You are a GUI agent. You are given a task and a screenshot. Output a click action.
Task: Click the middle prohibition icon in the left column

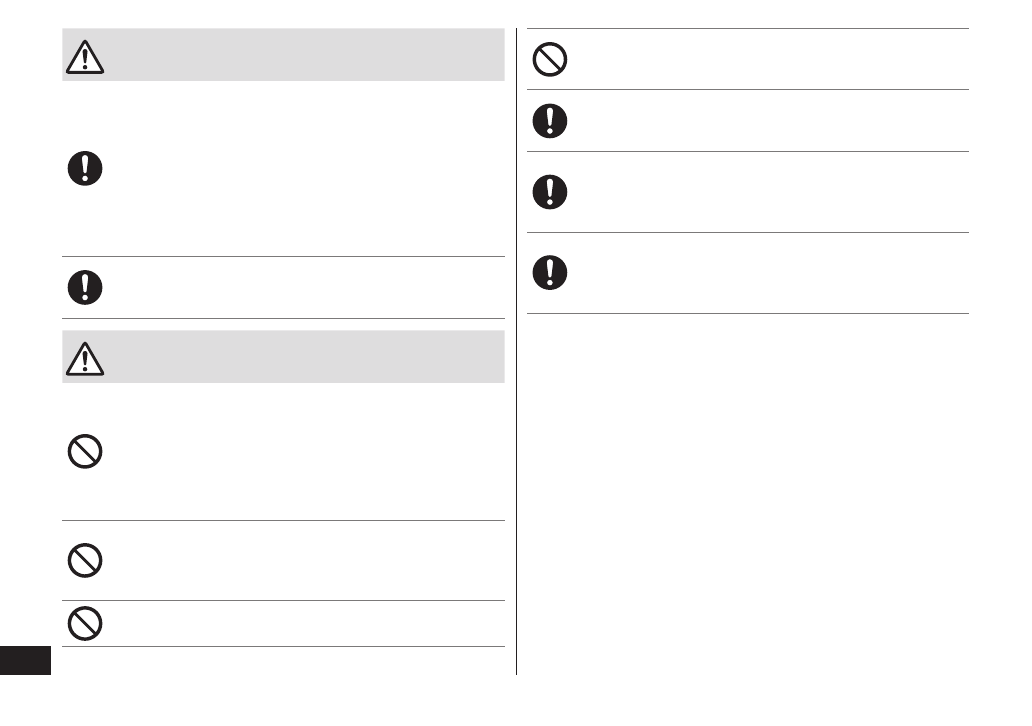point(85,559)
